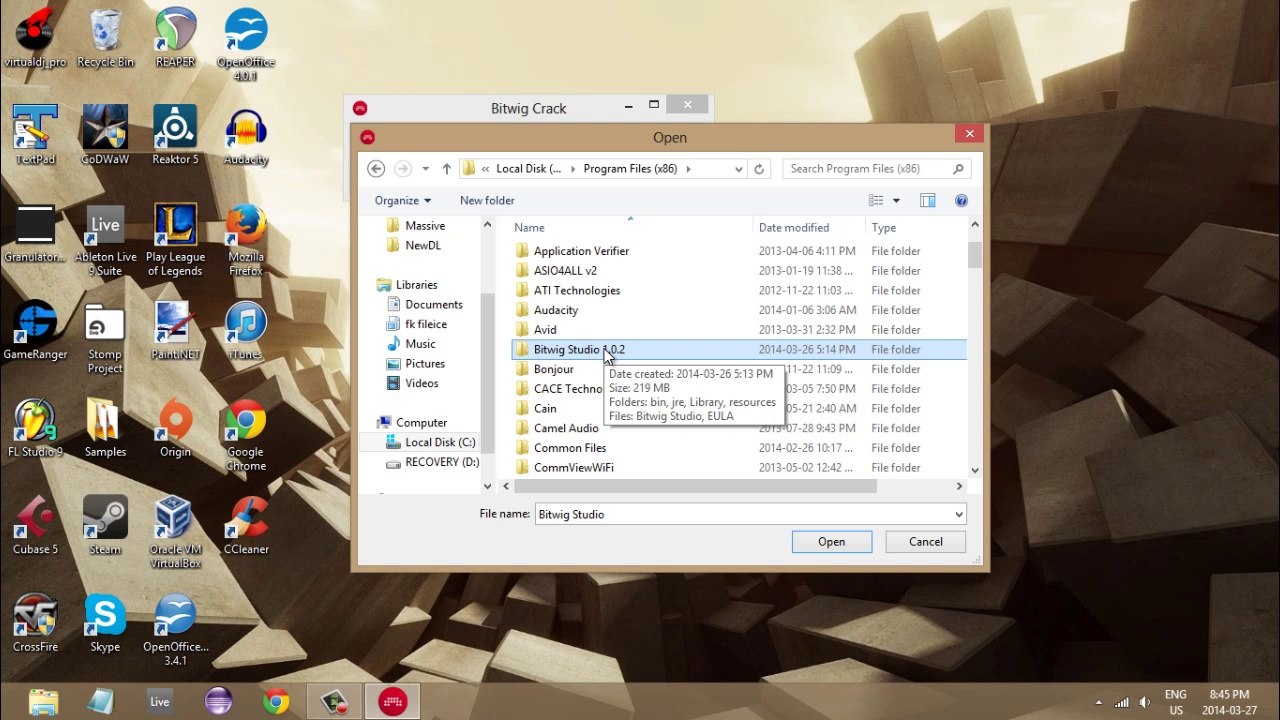Open File Explorer from the taskbar
The height and width of the screenshot is (720, 1280).
[x=43, y=702]
